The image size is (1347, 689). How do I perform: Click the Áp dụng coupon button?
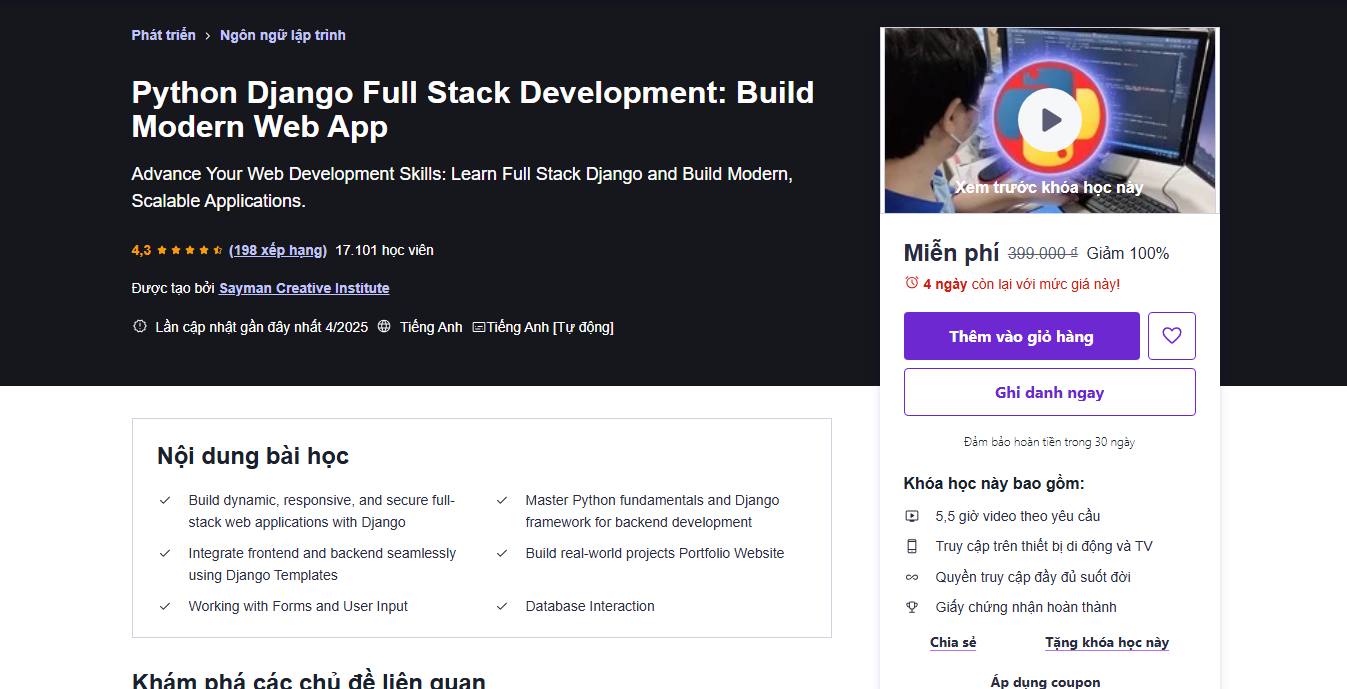click(x=1046, y=682)
